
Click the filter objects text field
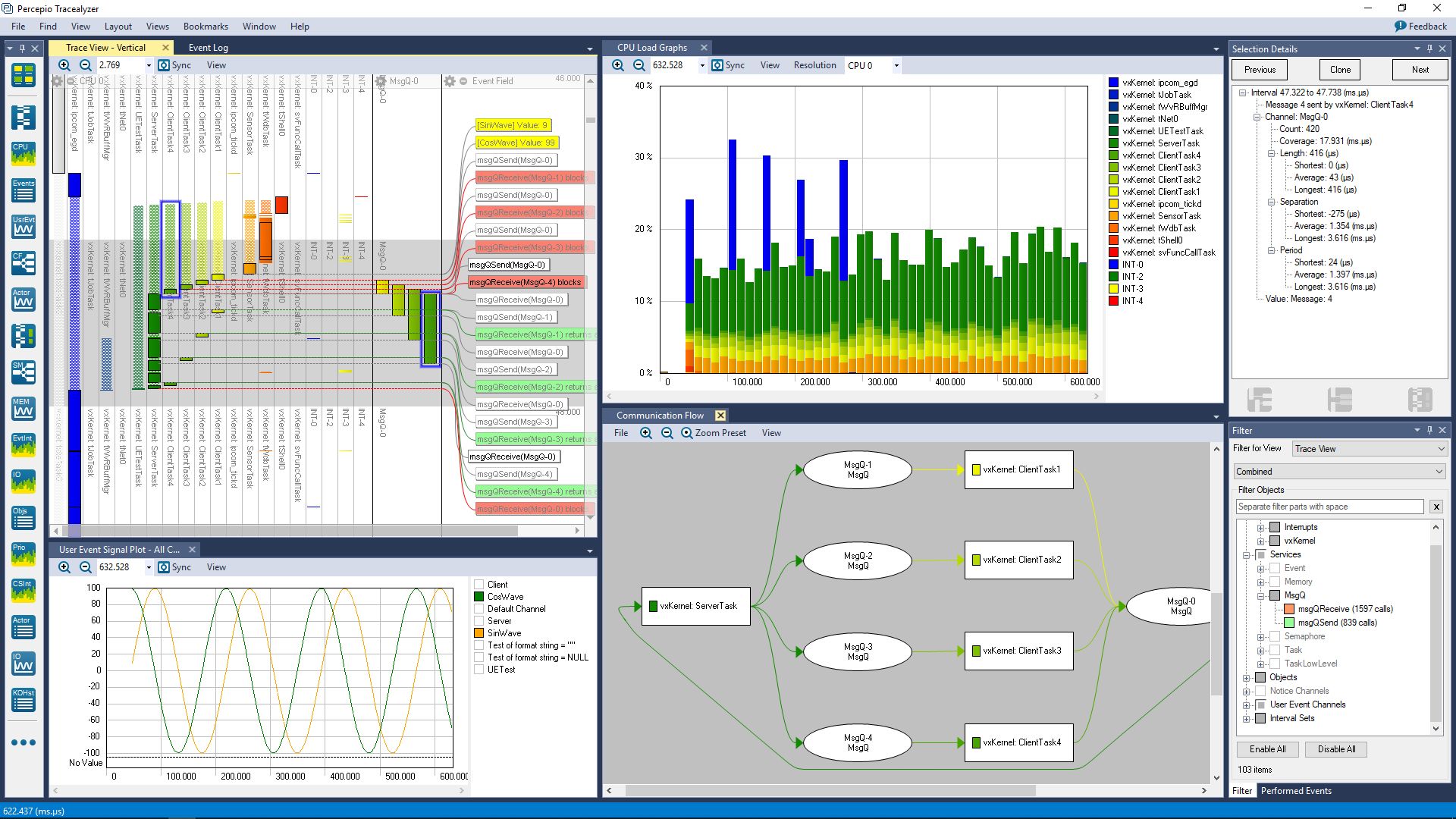point(1329,507)
